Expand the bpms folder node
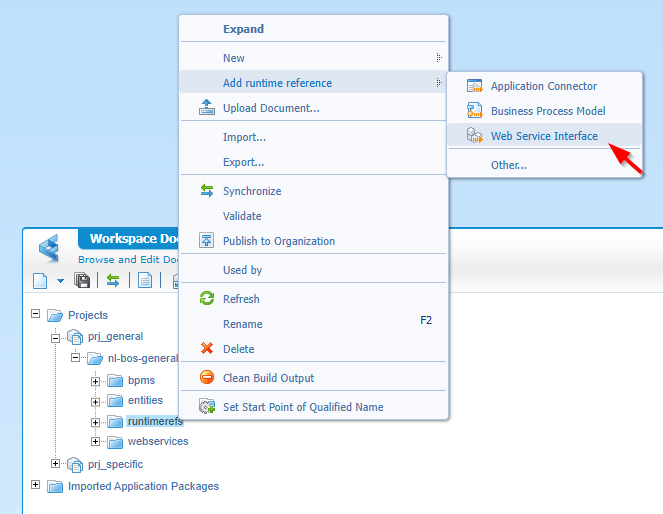Viewport: 663px width, 514px height. (96, 381)
